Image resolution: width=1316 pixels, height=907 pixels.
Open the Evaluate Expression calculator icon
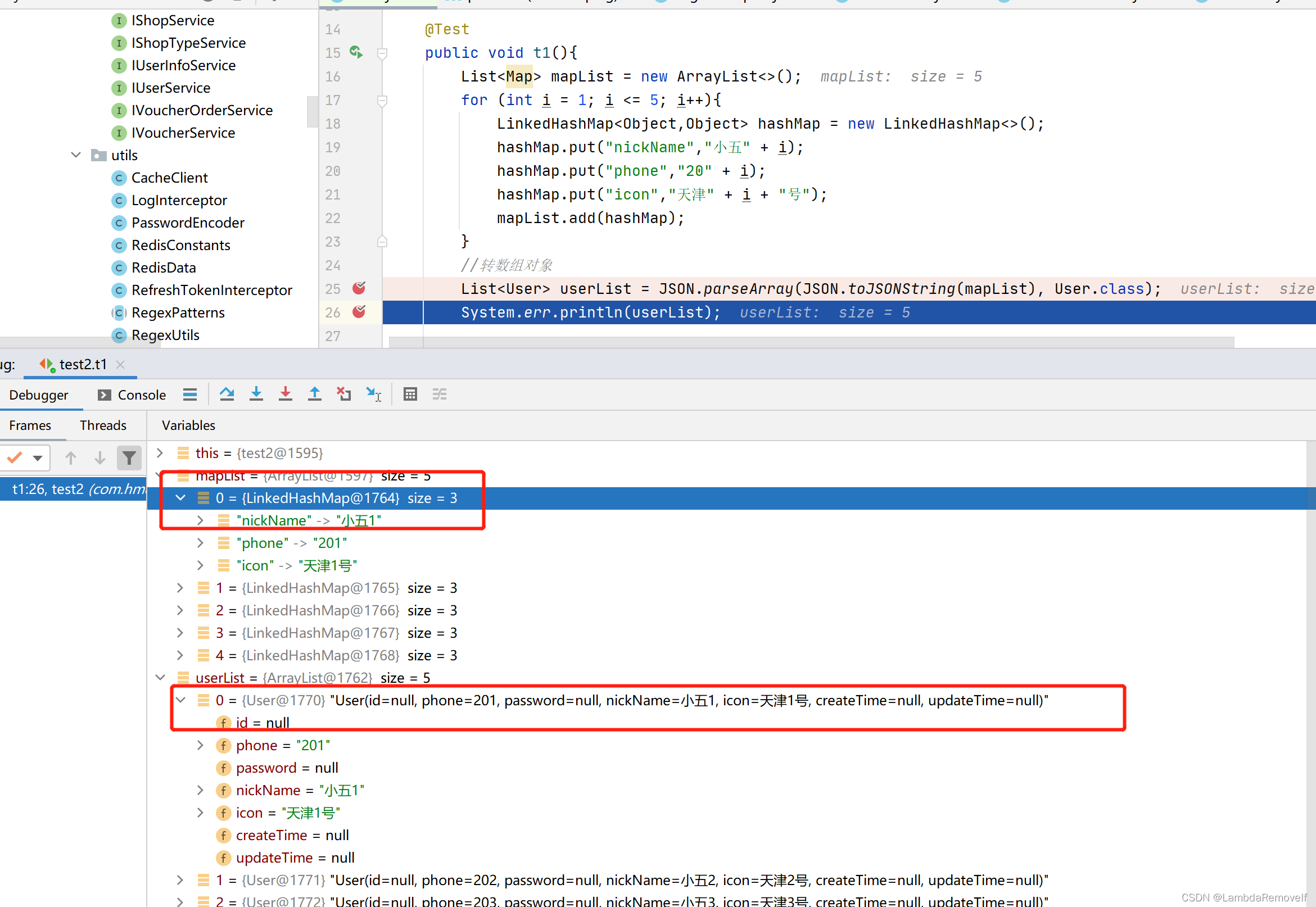(x=410, y=394)
